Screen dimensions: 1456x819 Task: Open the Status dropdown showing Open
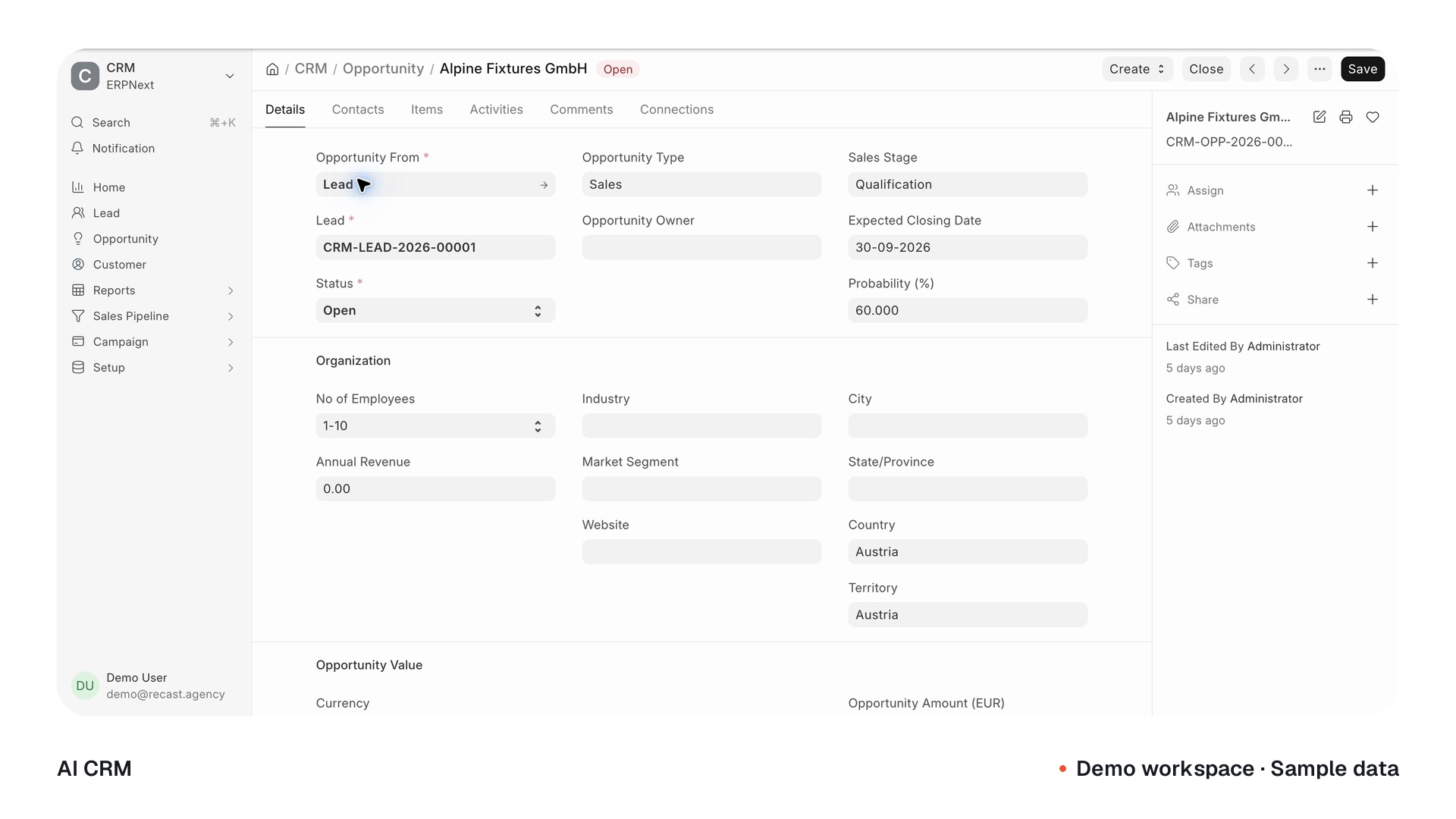click(x=435, y=310)
